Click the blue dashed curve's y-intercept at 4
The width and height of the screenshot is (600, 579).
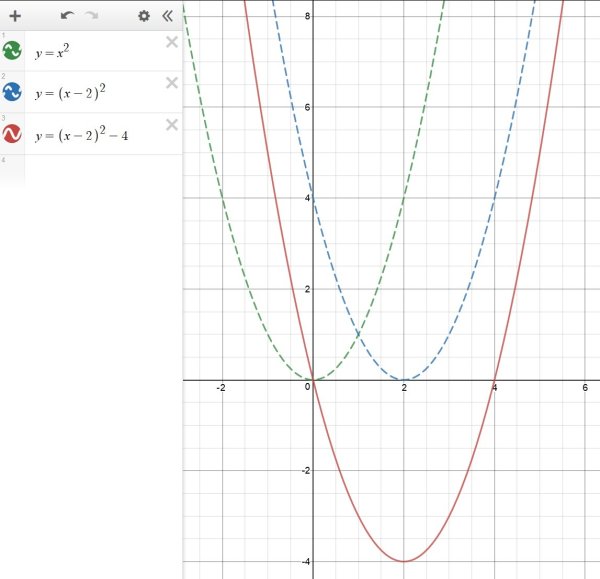pos(313,198)
